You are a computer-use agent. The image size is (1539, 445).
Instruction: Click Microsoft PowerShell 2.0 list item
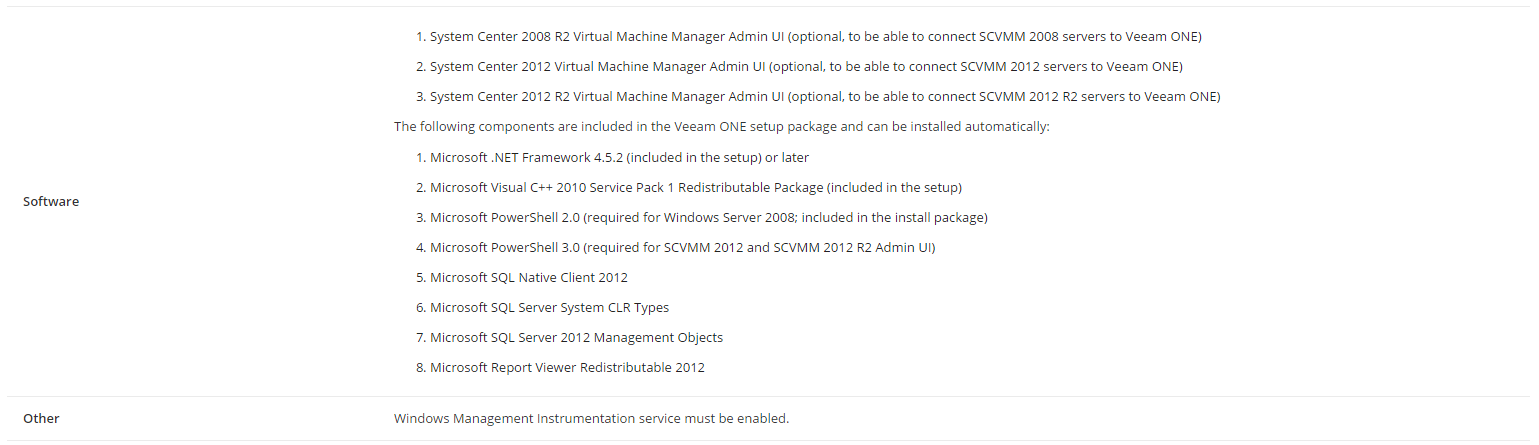click(x=709, y=218)
